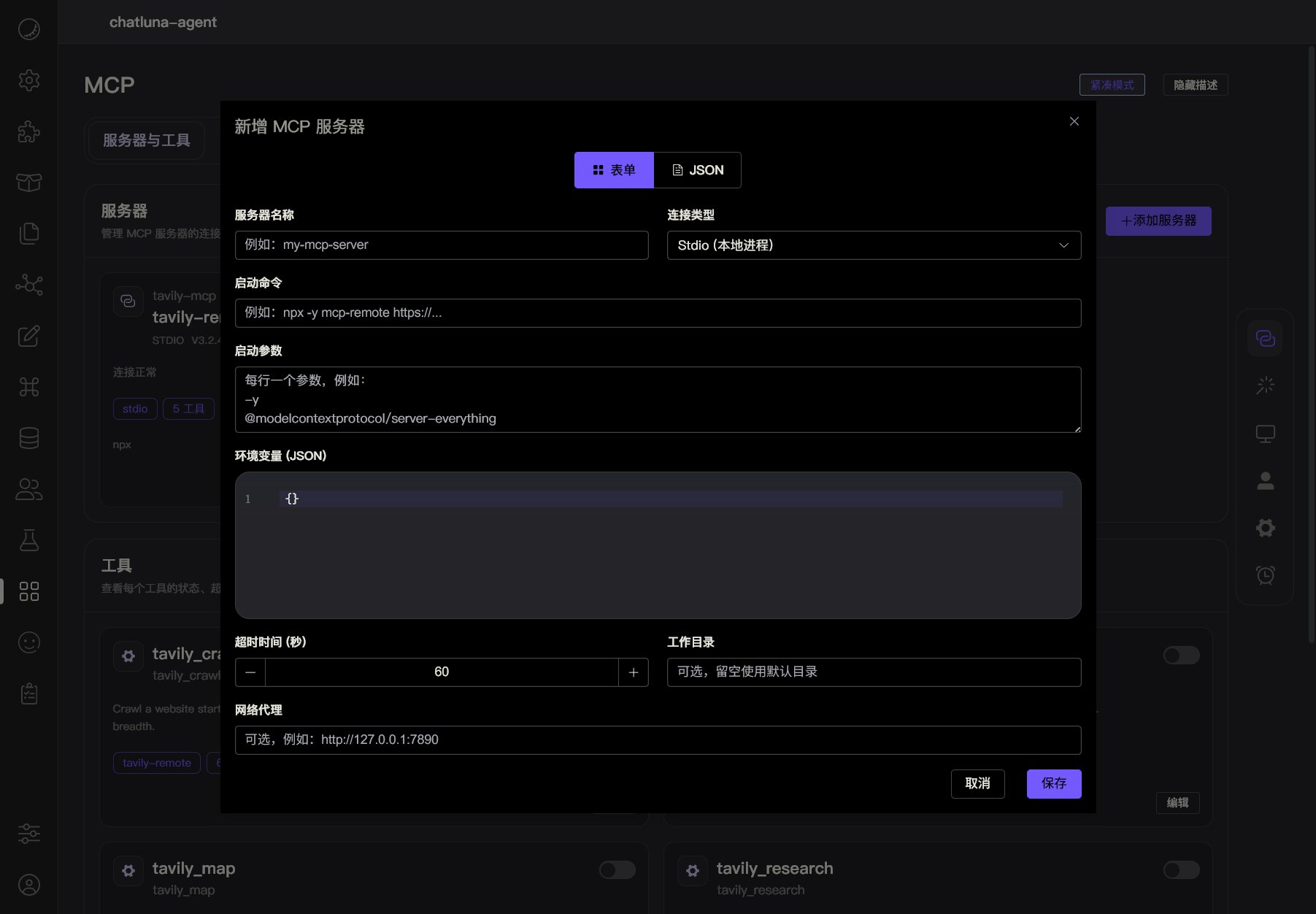1316x914 pixels.
Task: Click the tavily_research tool name
Action: (774, 868)
